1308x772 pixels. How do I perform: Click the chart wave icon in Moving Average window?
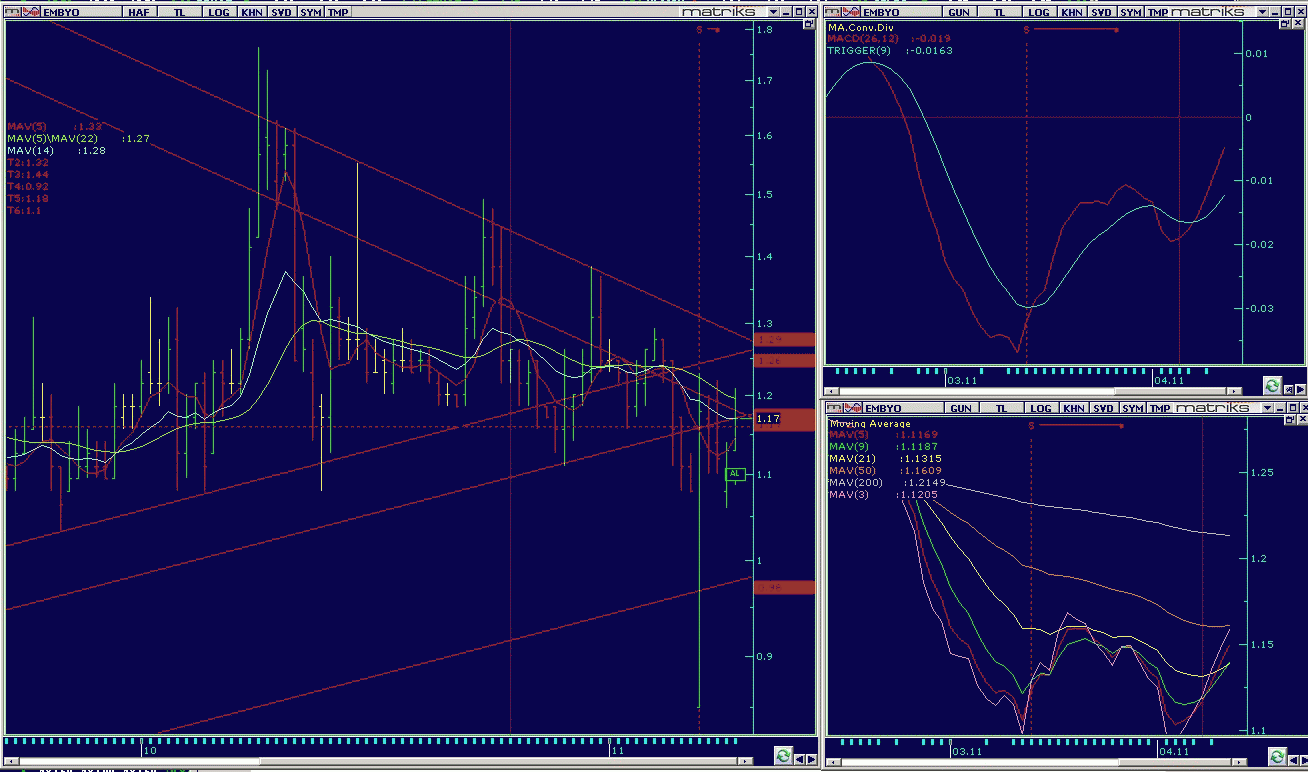coord(852,408)
